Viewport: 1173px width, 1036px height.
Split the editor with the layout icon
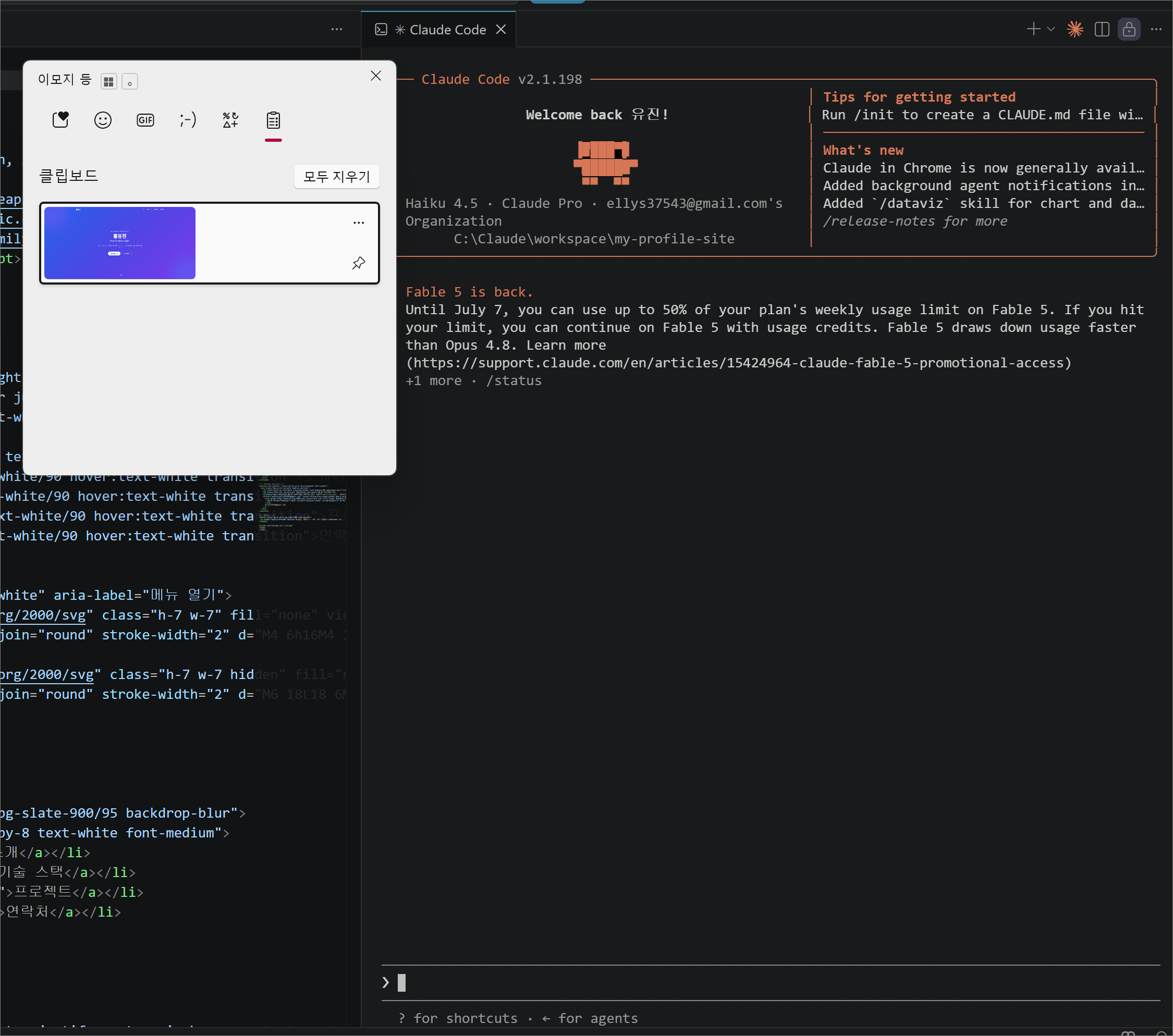1102,29
